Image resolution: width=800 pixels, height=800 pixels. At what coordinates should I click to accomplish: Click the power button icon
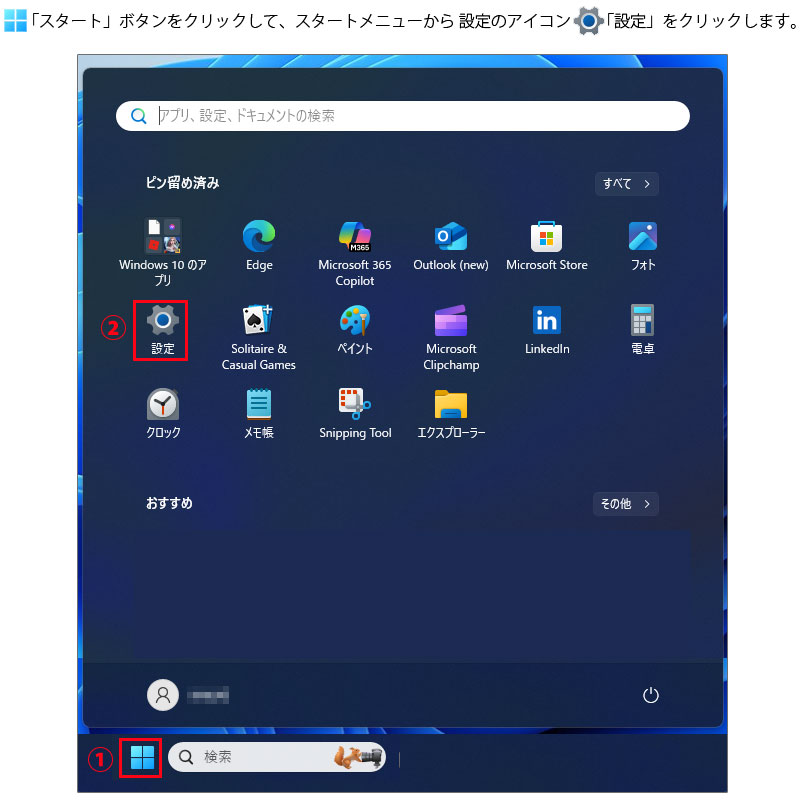pyautogui.click(x=651, y=695)
